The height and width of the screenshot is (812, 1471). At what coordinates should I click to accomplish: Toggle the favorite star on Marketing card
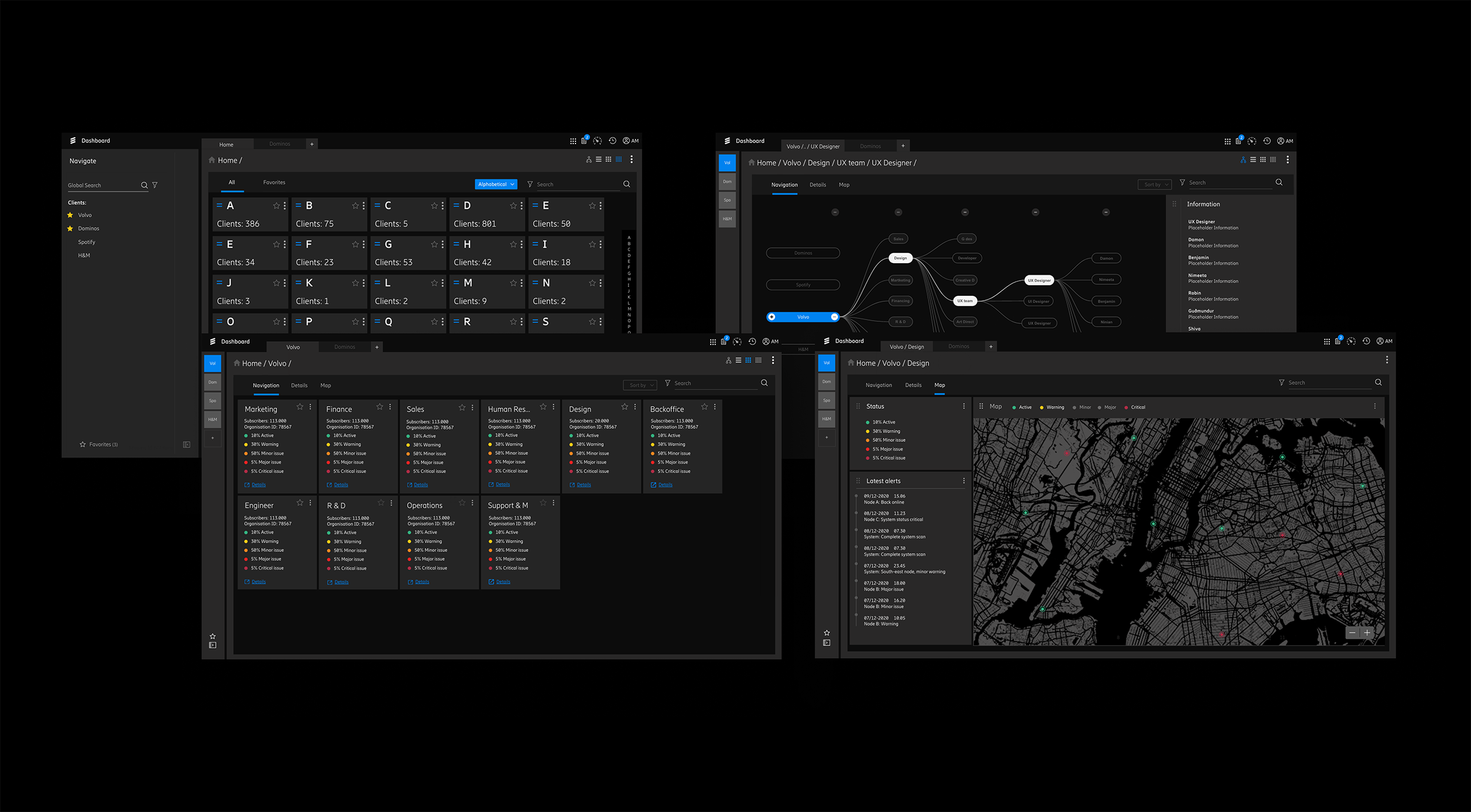[301, 407]
